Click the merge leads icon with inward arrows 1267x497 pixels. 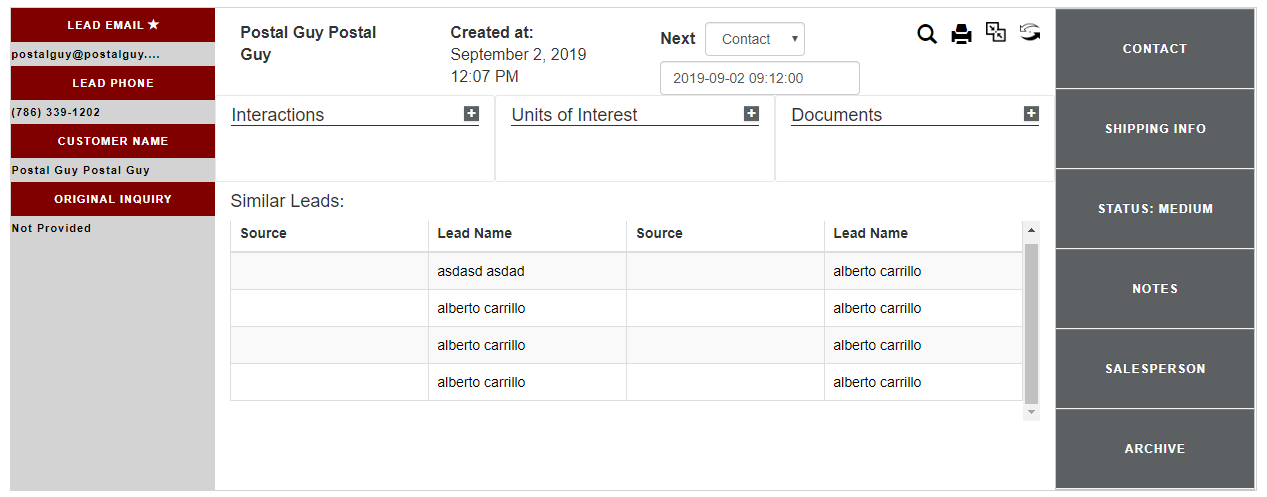tap(996, 33)
